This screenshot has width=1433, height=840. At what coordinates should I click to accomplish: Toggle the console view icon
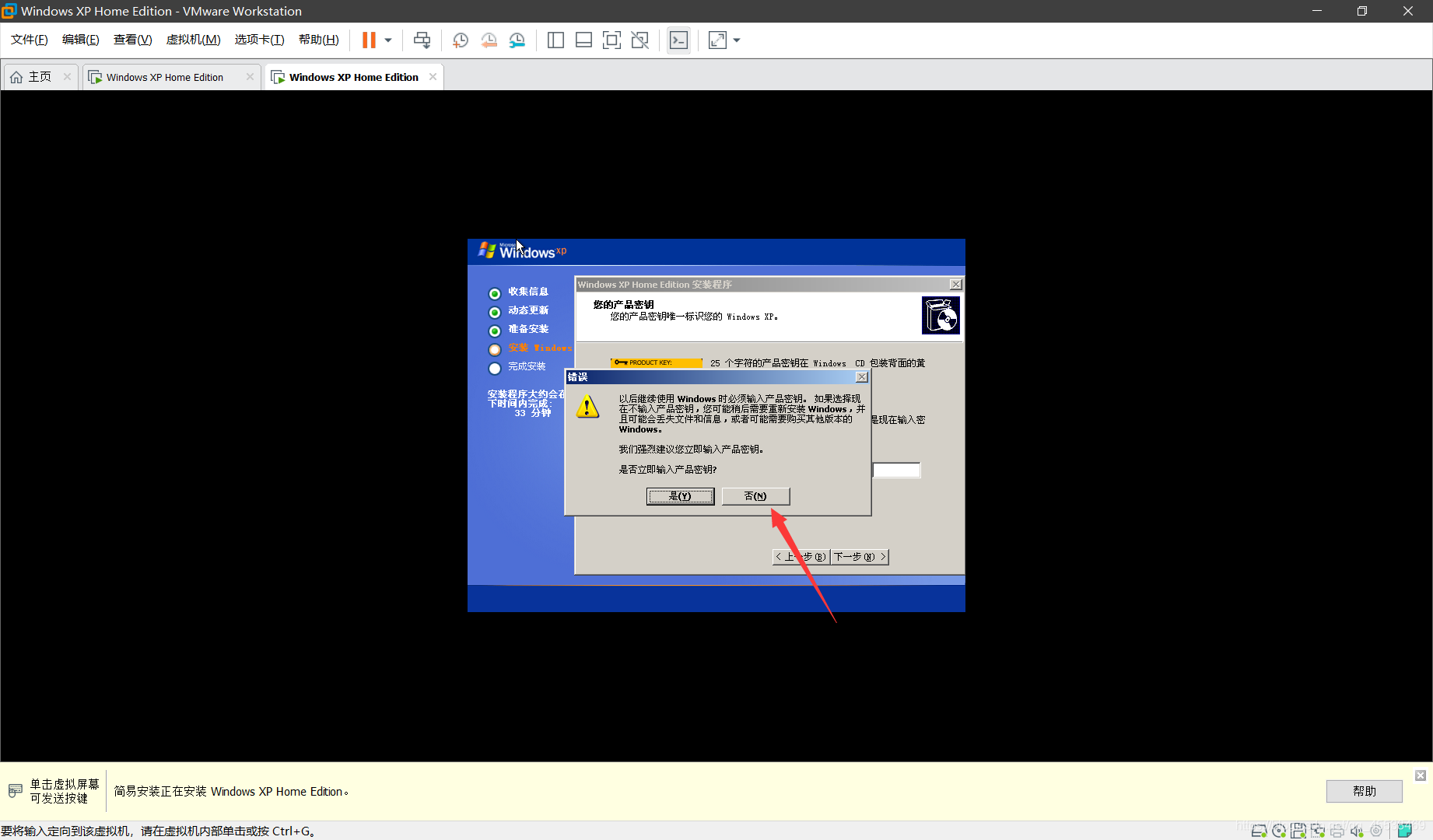[678, 40]
